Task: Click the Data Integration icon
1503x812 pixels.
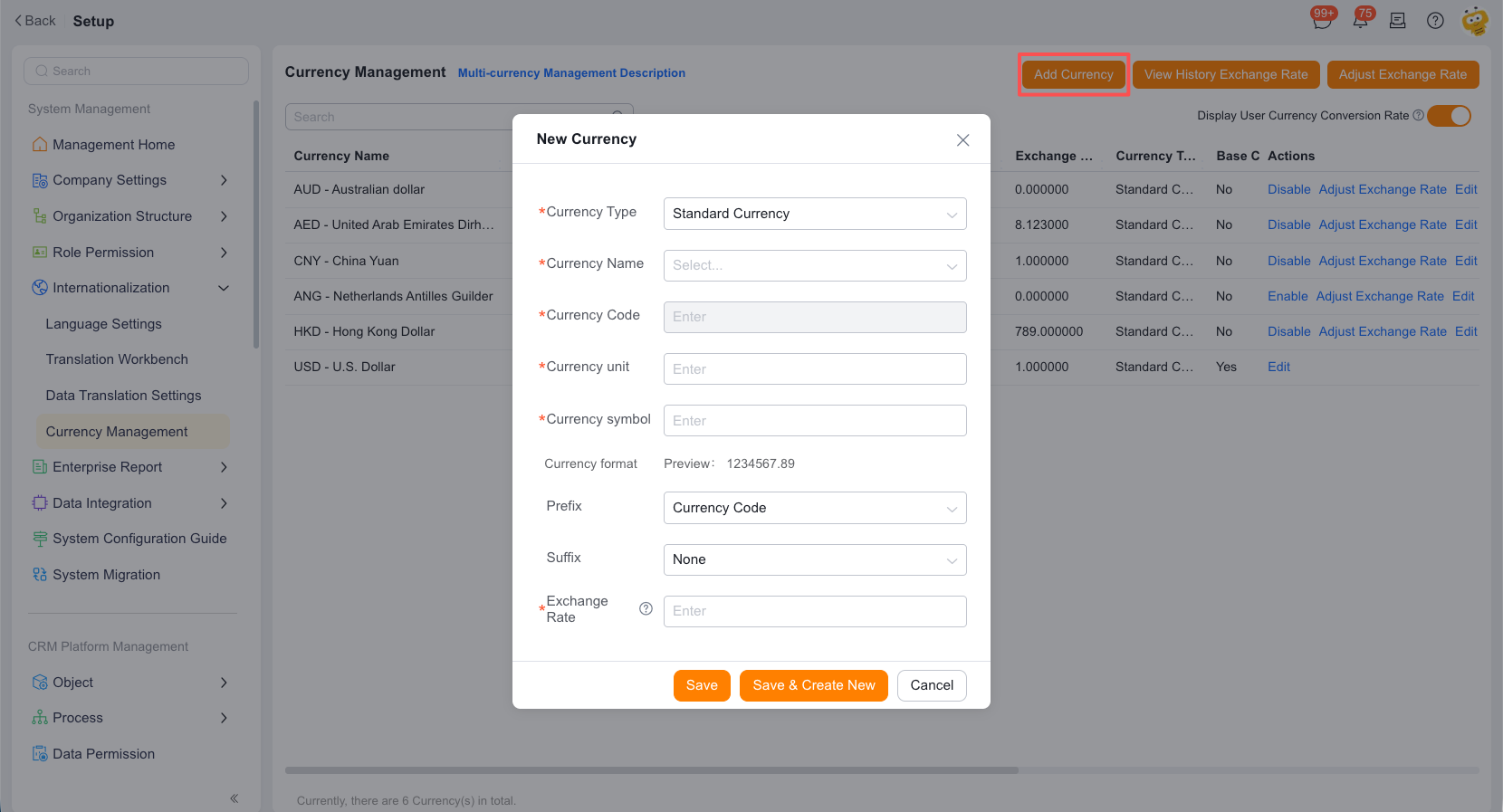Action: click(x=40, y=503)
